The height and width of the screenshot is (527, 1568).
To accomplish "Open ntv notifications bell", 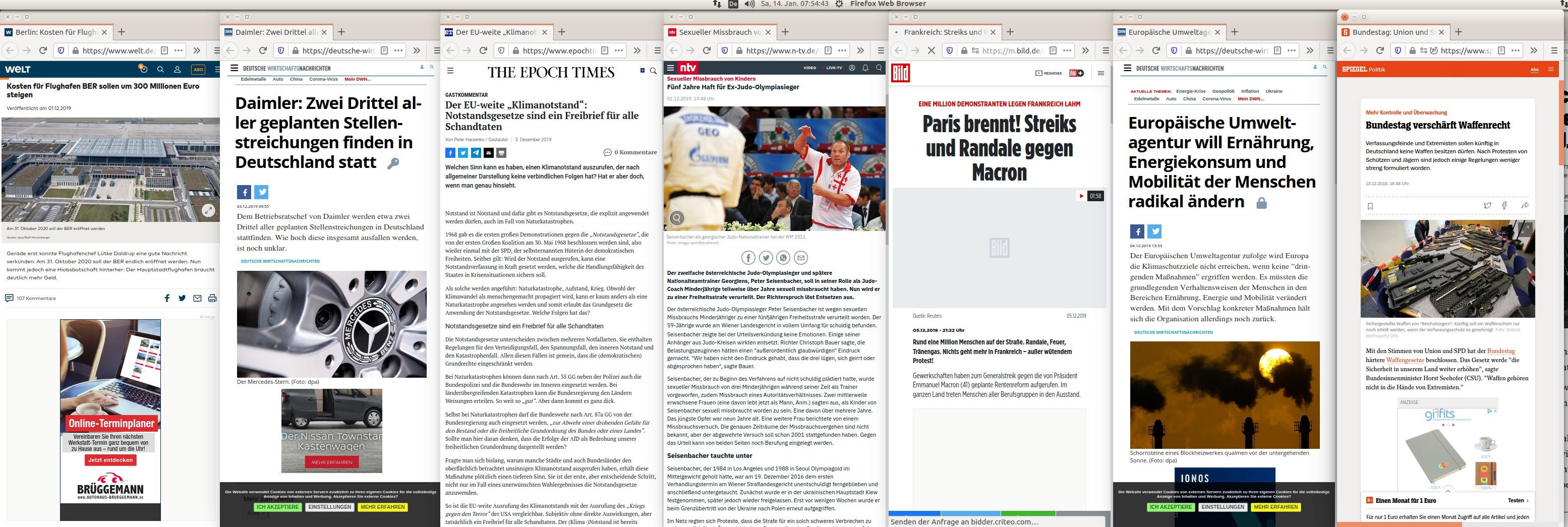I will pos(865,68).
